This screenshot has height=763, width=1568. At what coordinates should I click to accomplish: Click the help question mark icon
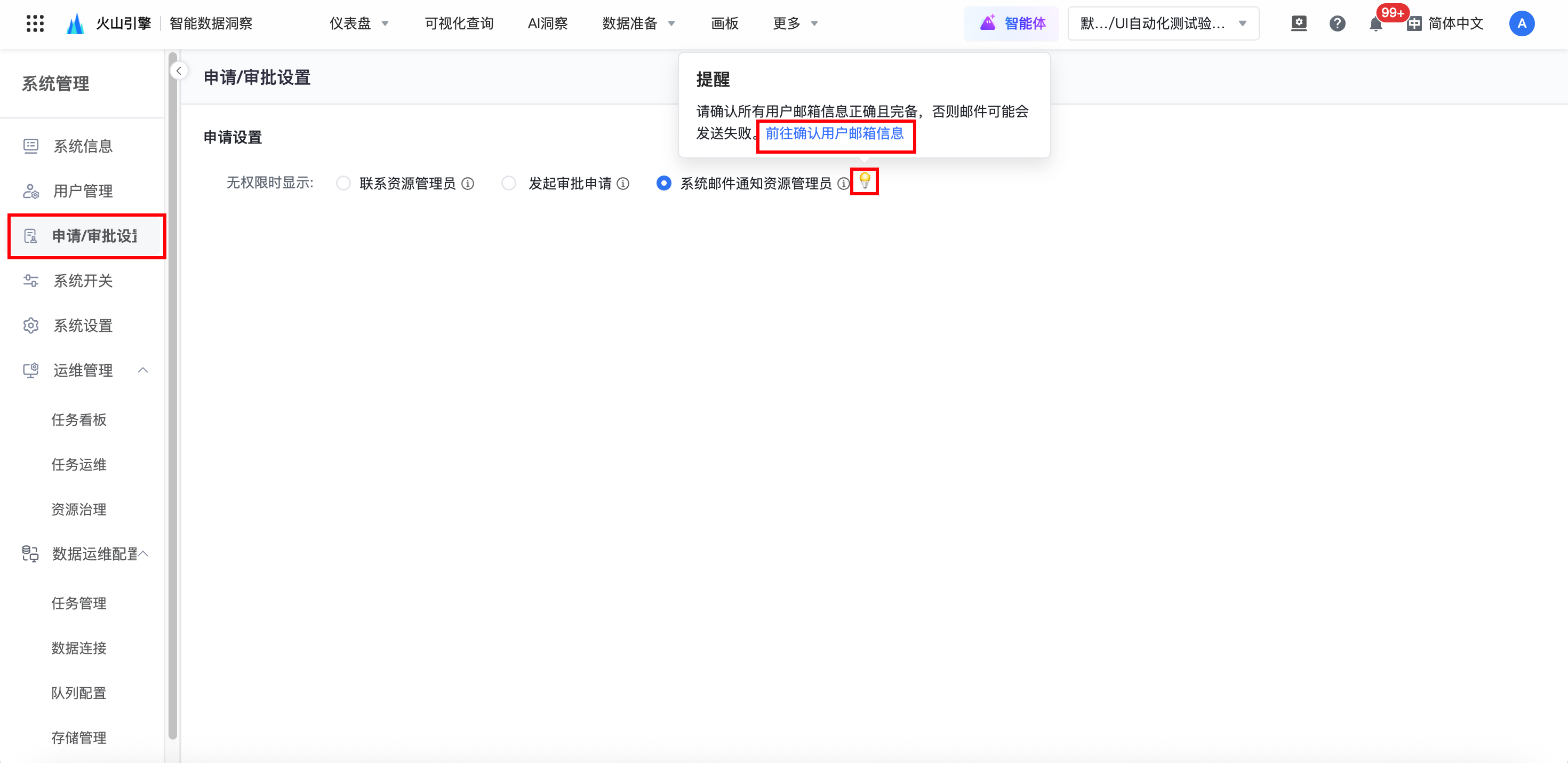coord(1337,24)
